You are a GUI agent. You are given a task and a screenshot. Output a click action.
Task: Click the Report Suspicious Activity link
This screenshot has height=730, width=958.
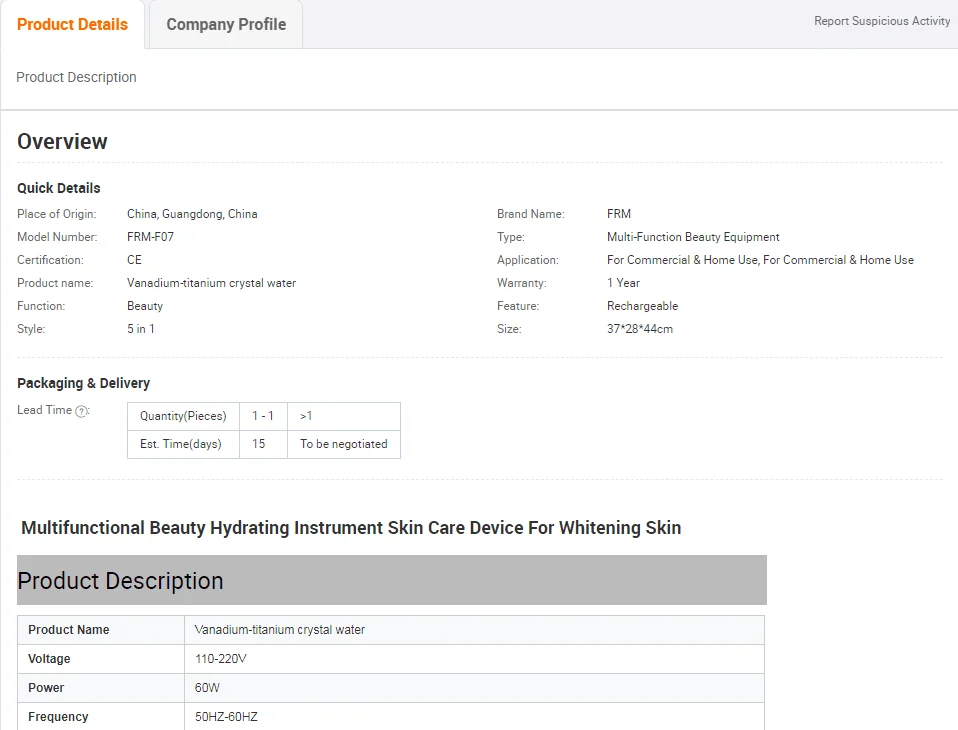882,21
